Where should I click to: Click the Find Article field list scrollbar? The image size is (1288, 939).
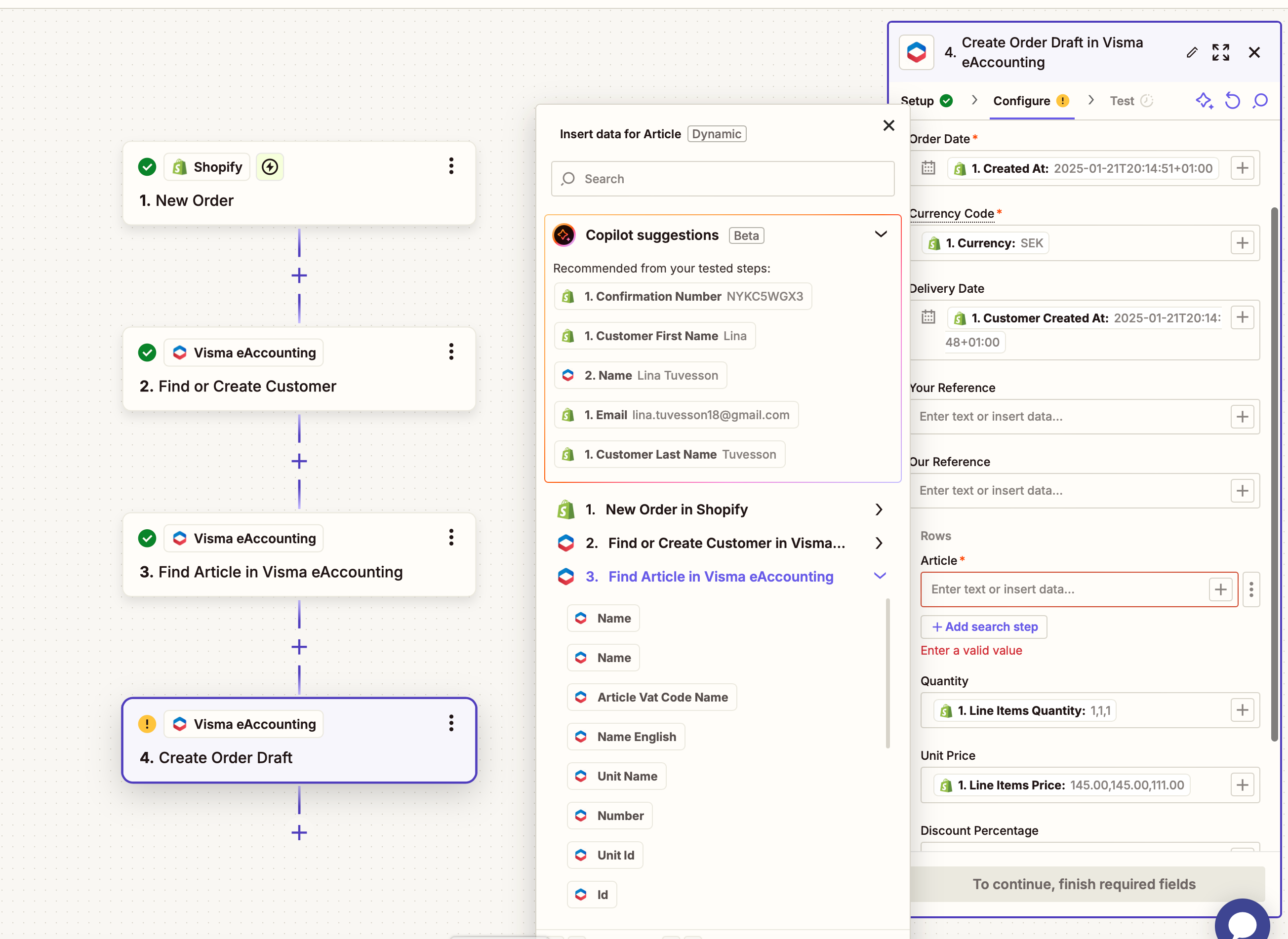pyautogui.click(x=887, y=673)
